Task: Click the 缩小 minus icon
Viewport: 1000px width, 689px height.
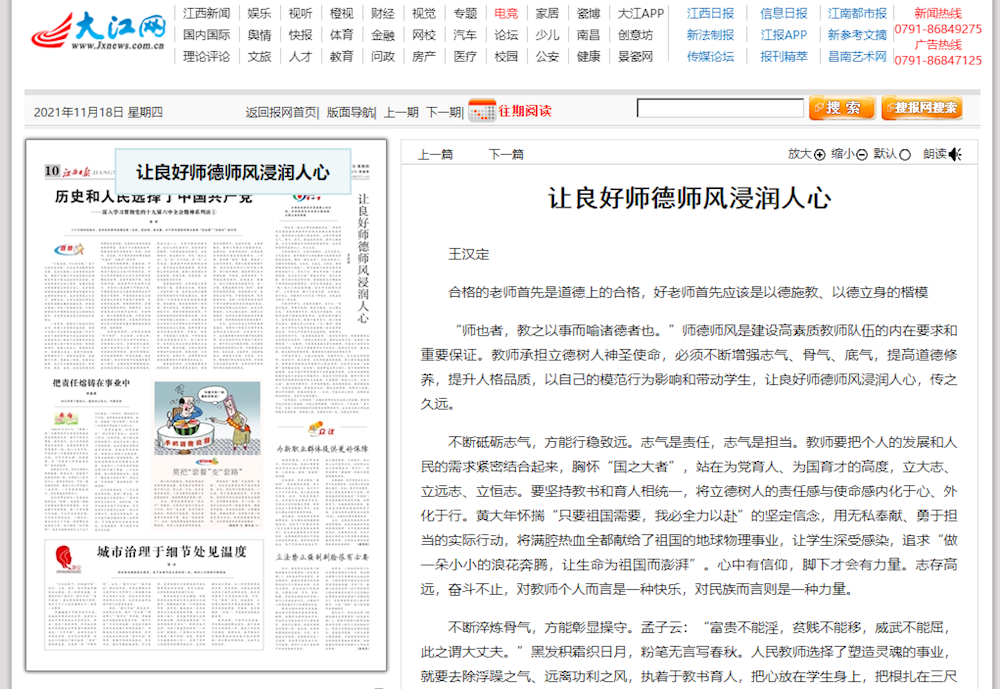Action: coord(862,154)
